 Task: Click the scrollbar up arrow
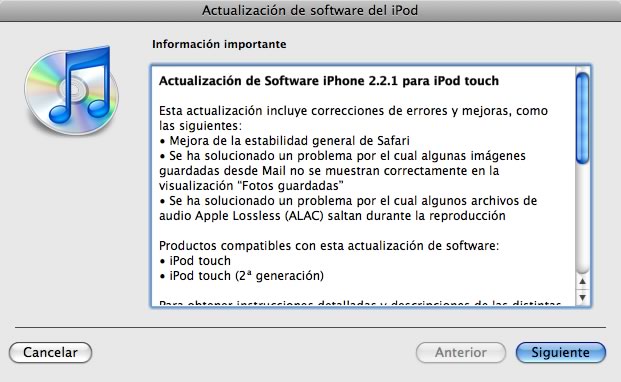tap(582, 281)
